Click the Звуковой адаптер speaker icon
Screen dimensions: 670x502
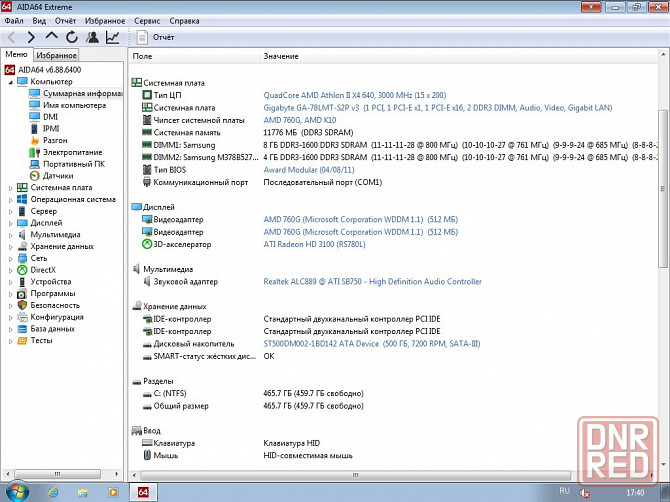147,282
